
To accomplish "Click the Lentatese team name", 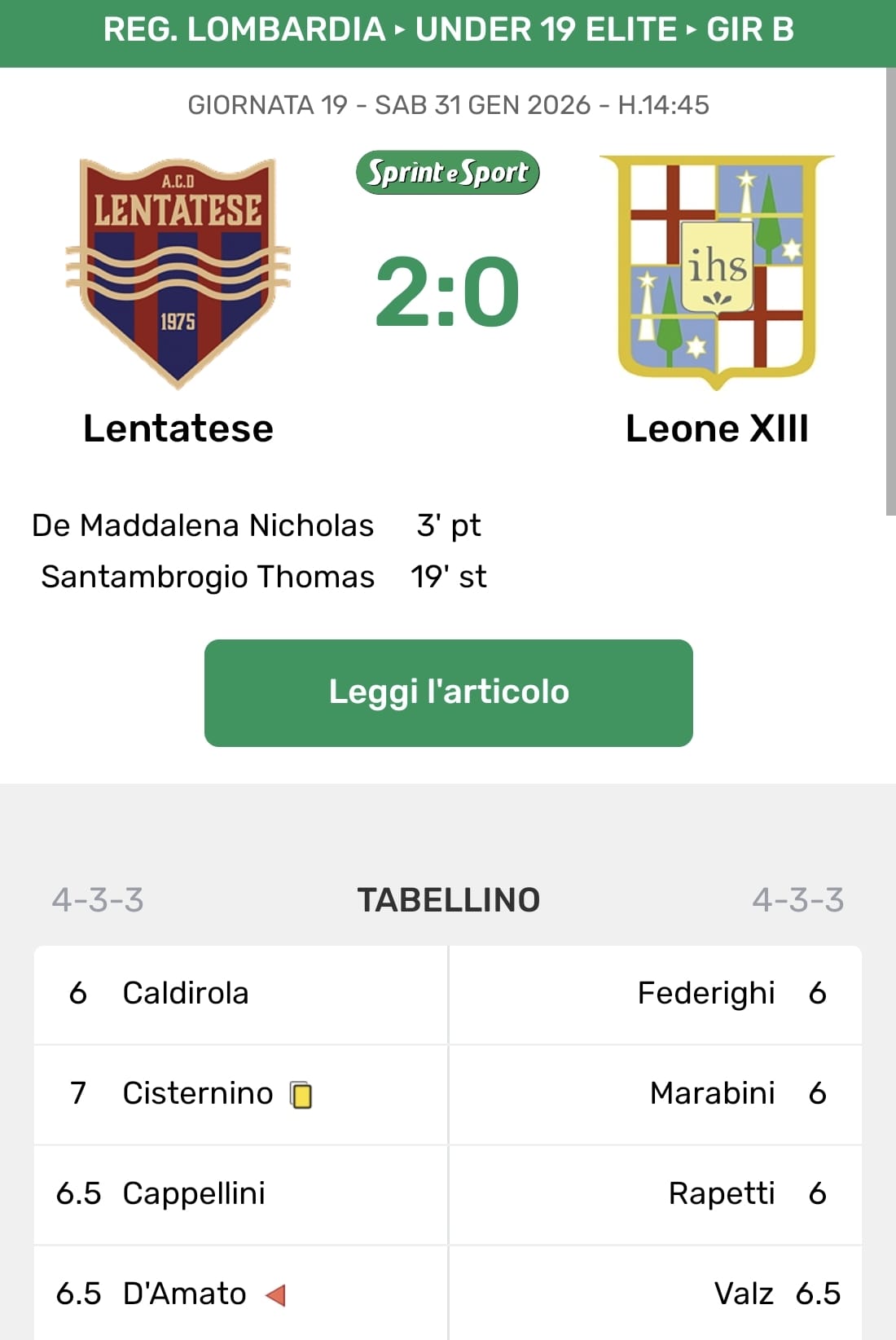I will [x=178, y=428].
